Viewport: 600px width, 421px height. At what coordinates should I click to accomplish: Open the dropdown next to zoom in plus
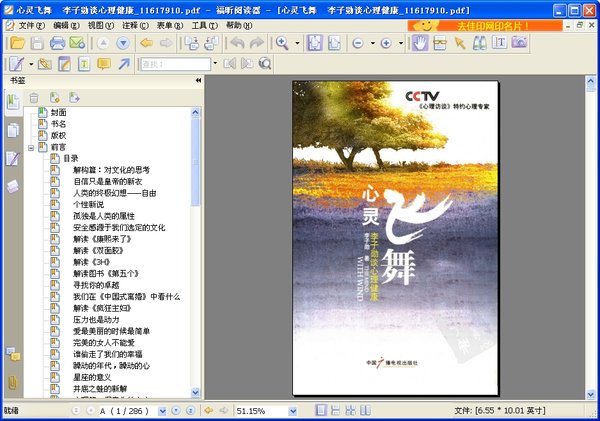[401, 43]
